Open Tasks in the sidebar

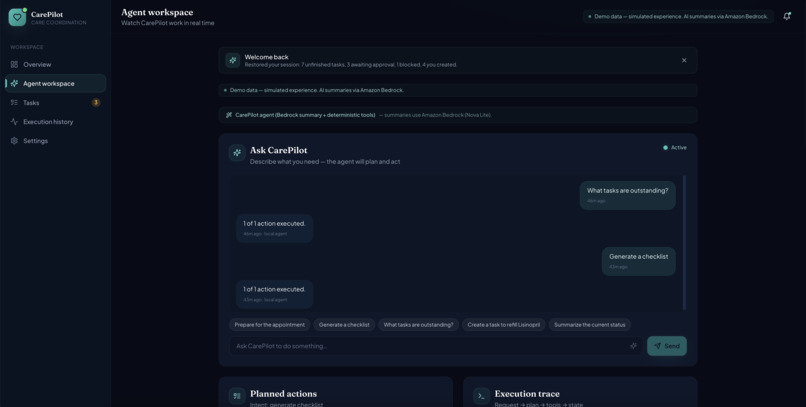56,103
